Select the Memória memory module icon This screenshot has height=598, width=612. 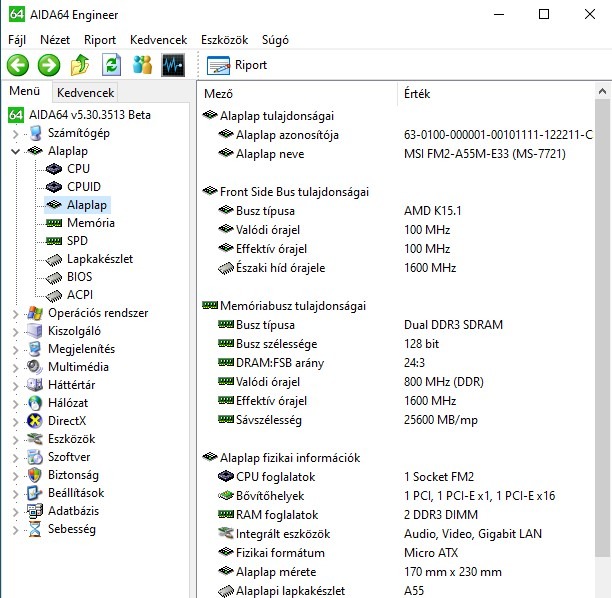(54, 223)
